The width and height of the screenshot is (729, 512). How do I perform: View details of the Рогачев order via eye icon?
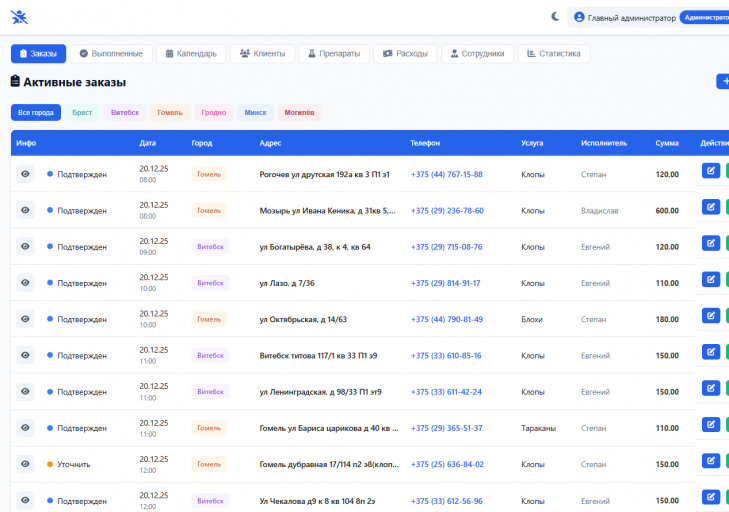coord(25,174)
